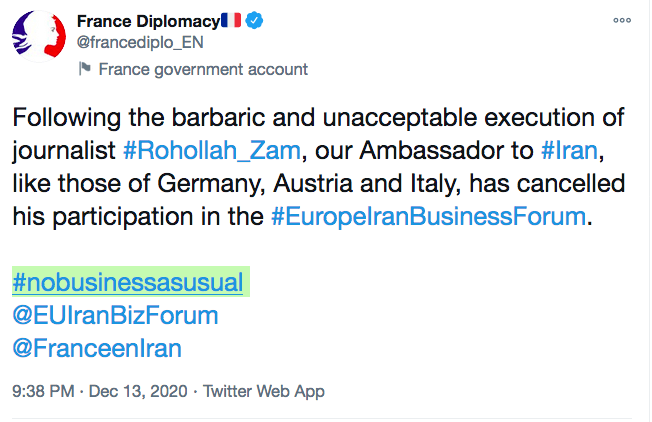This screenshot has height=422, width=652.
Task: Open the Twitter Web App source link
Action: pyautogui.click(x=264, y=391)
